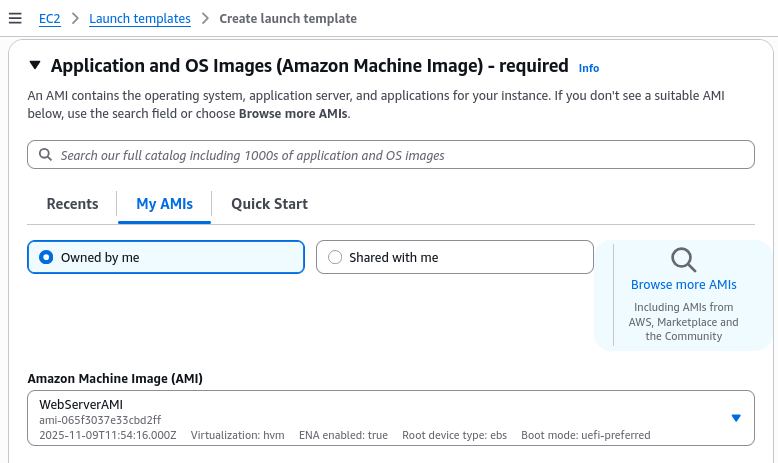Image resolution: width=778 pixels, height=463 pixels.
Task: Select the Owned by me radio option
Action: pos(46,257)
